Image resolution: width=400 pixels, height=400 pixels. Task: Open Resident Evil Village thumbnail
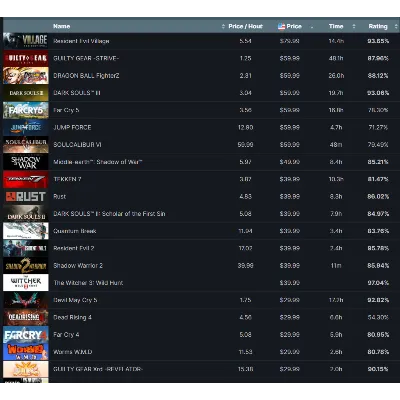click(26, 41)
